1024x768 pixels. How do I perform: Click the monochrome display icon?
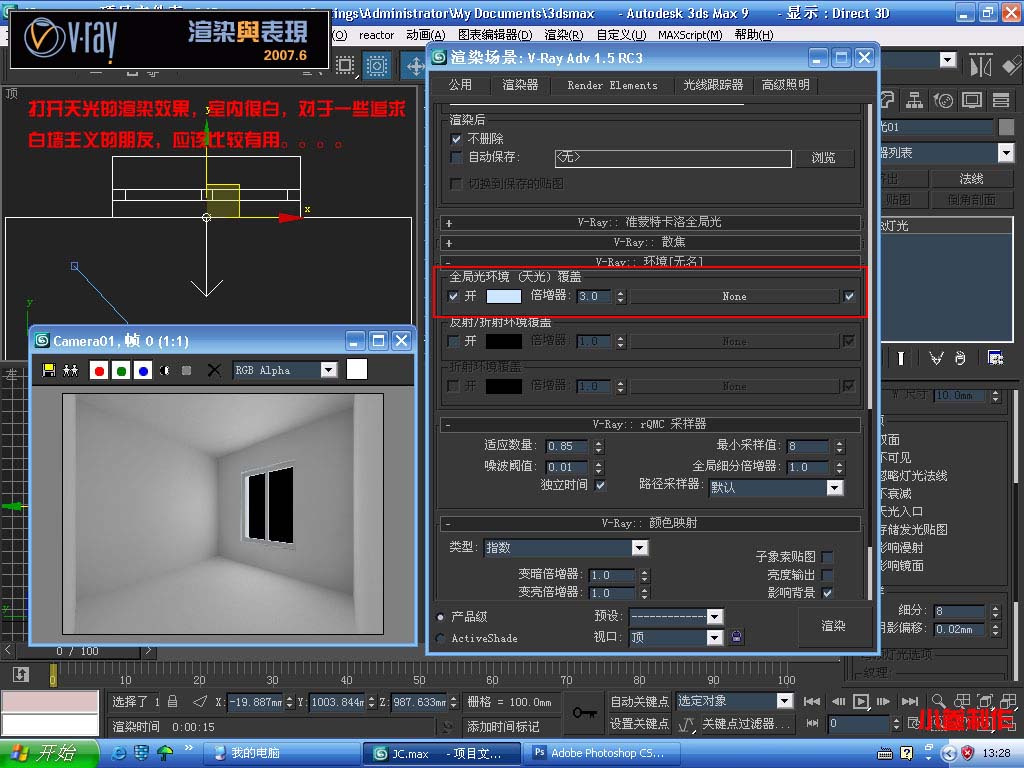(165, 370)
